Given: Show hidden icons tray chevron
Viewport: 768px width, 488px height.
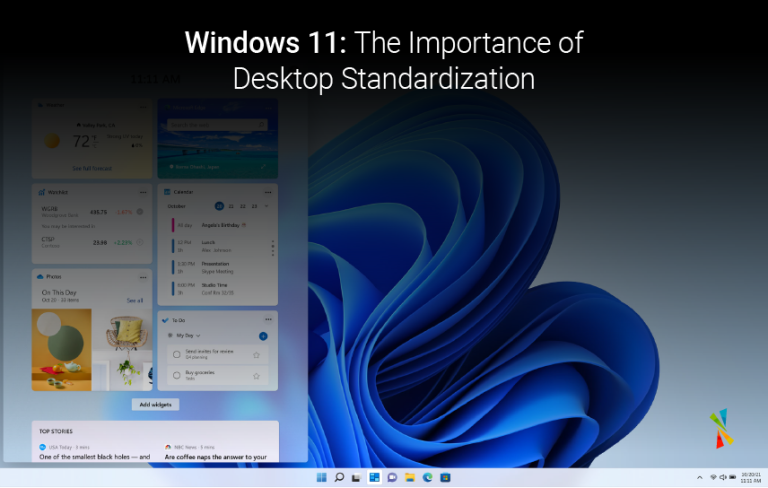Looking at the screenshot, I should (x=699, y=477).
